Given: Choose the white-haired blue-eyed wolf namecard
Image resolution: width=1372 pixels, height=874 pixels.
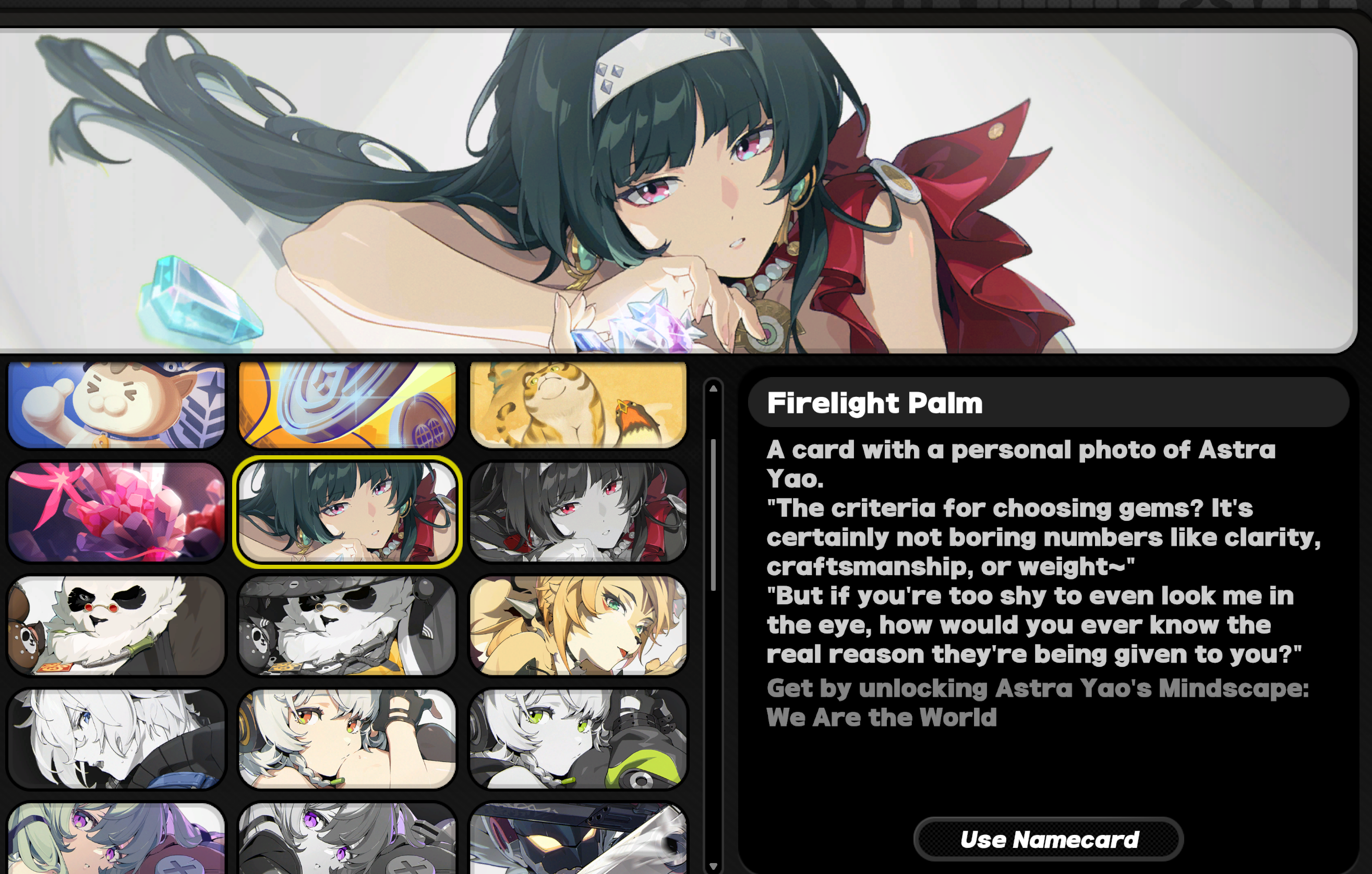Looking at the screenshot, I should pos(116,739).
